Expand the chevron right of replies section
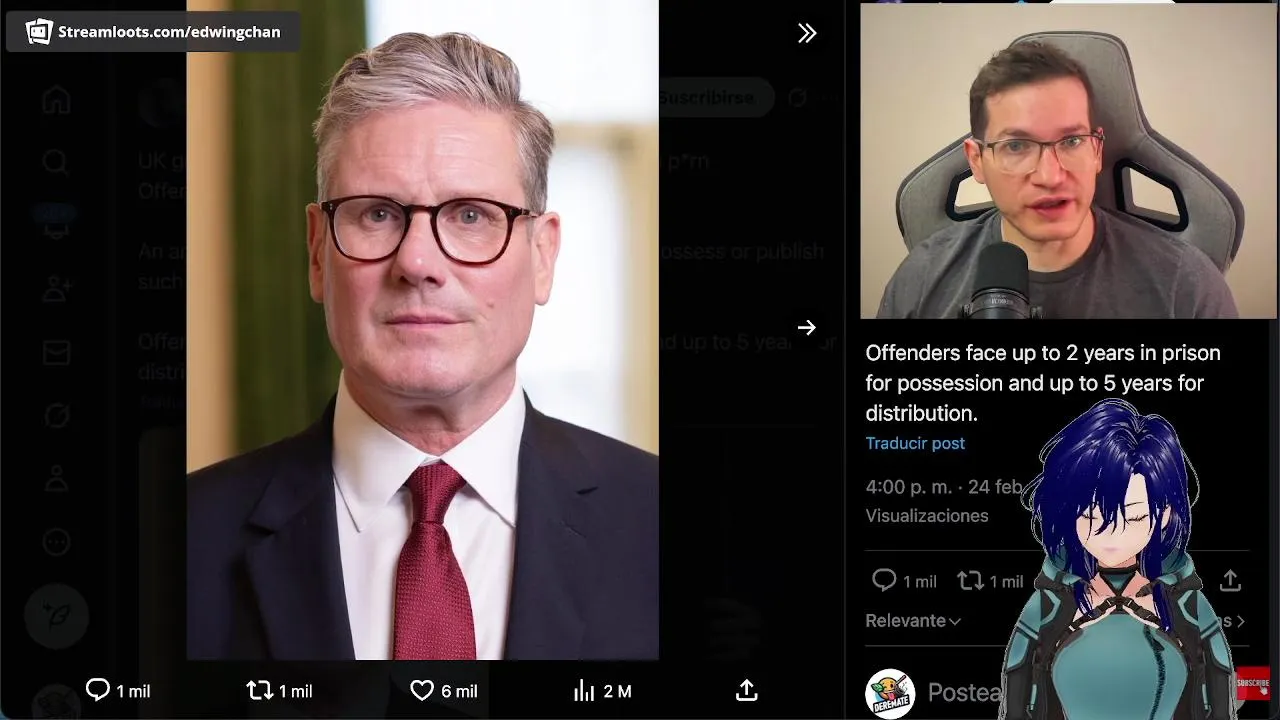This screenshot has width=1280, height=720. pyautogui.click(x=1240, y=621)
